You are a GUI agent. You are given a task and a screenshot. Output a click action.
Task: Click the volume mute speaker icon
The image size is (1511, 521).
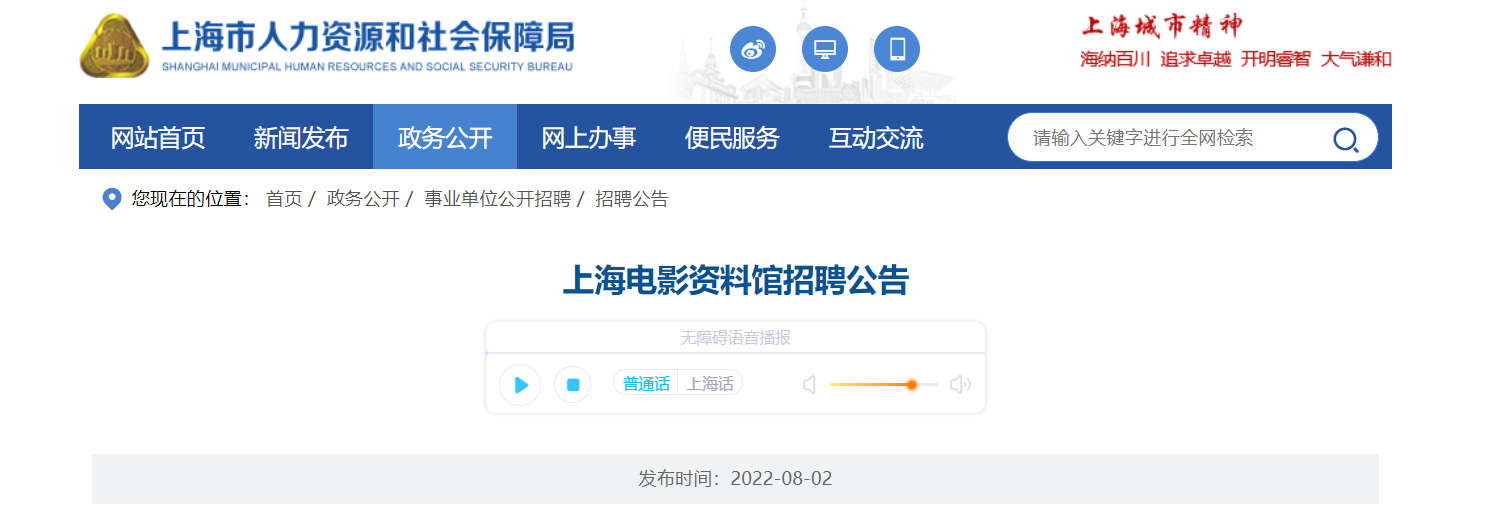(x=810, y=385)
